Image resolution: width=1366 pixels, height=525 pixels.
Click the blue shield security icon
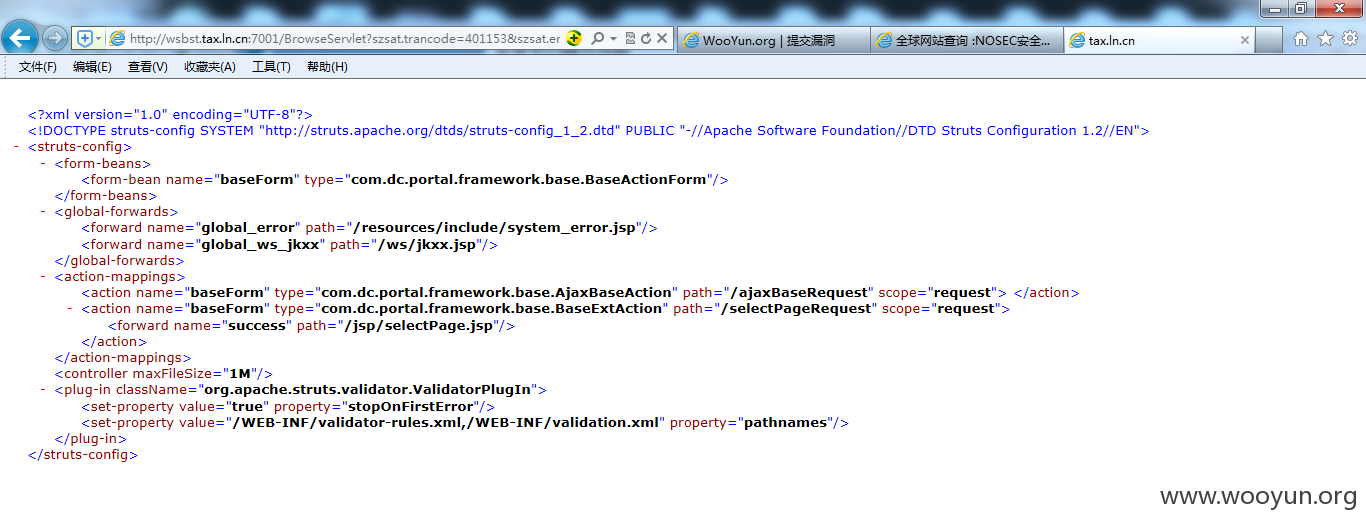85,39
